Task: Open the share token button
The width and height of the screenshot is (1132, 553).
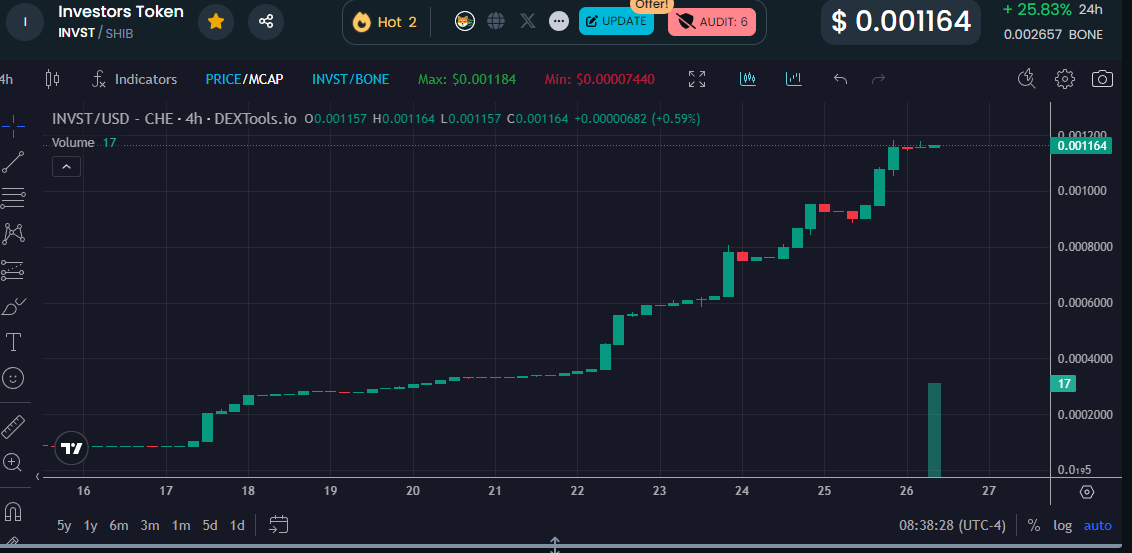Action: [x=266, y=22]
